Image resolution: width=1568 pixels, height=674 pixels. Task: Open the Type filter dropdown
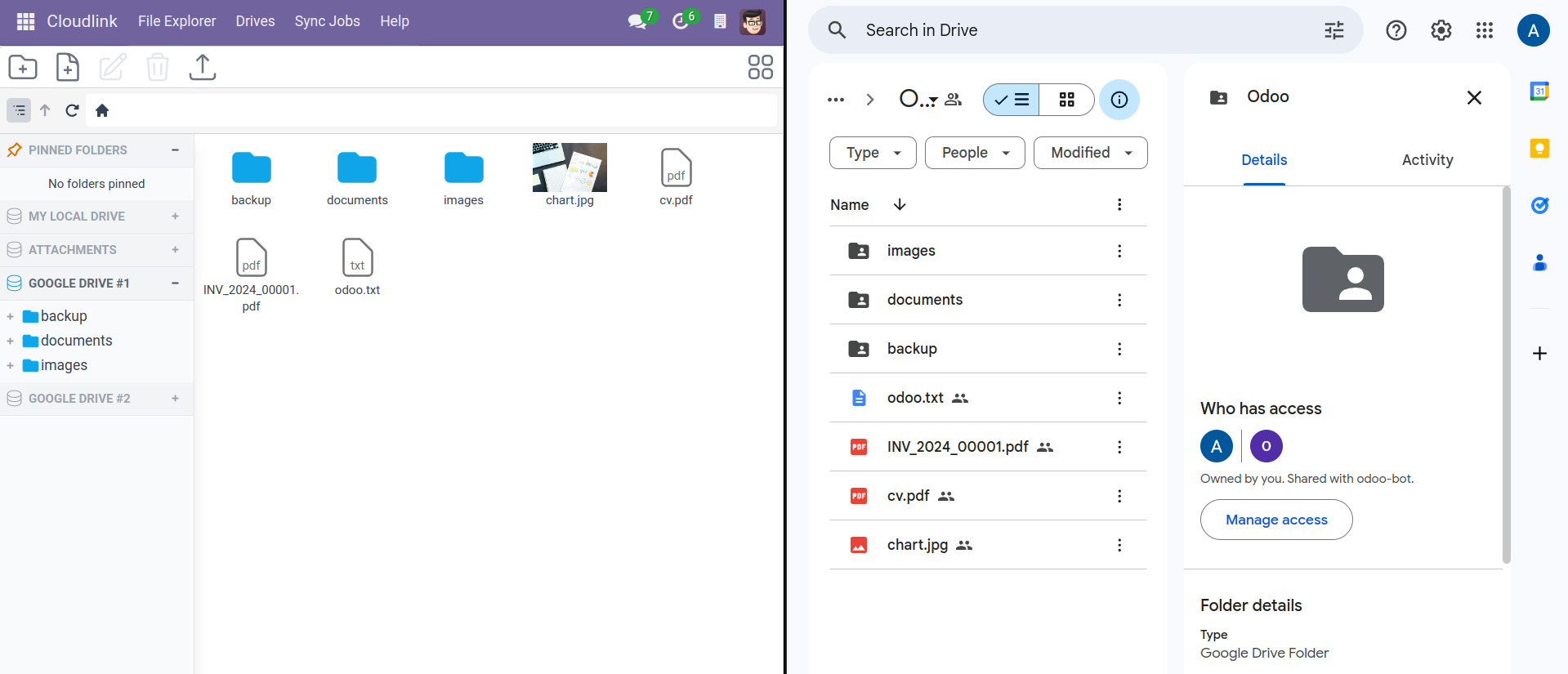(873, 153)
